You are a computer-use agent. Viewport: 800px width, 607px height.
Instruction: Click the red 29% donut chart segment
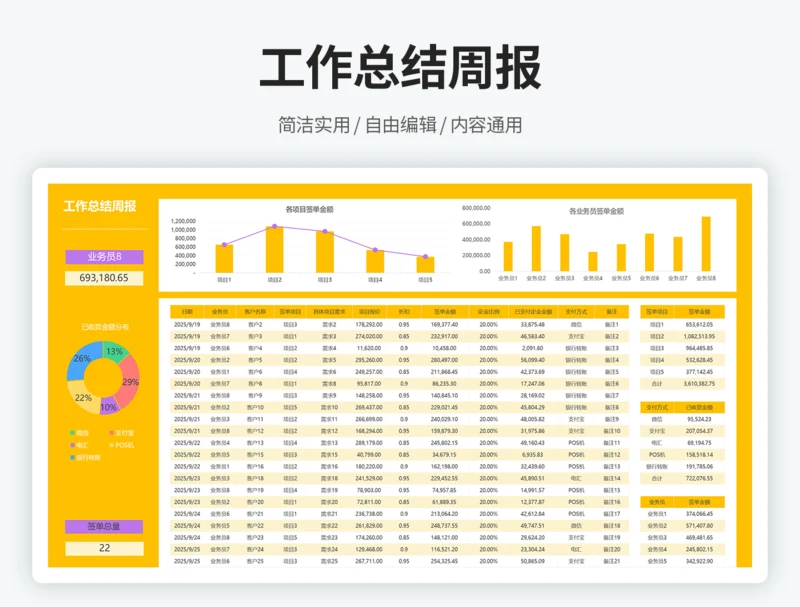[x=130, y=382]
